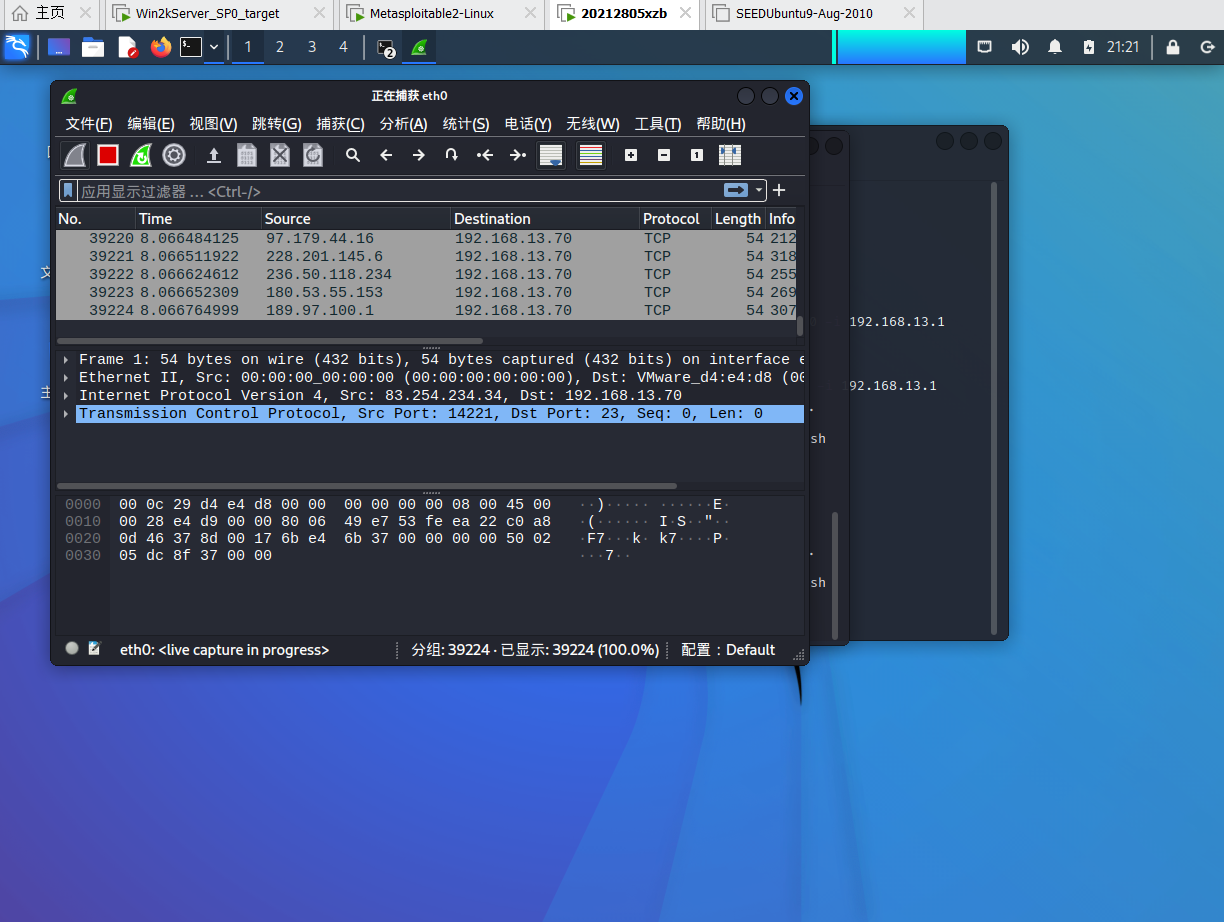Click the packet details horizontal scrollbar thumb
1224x922 pixels.
[x=367, y=486]
